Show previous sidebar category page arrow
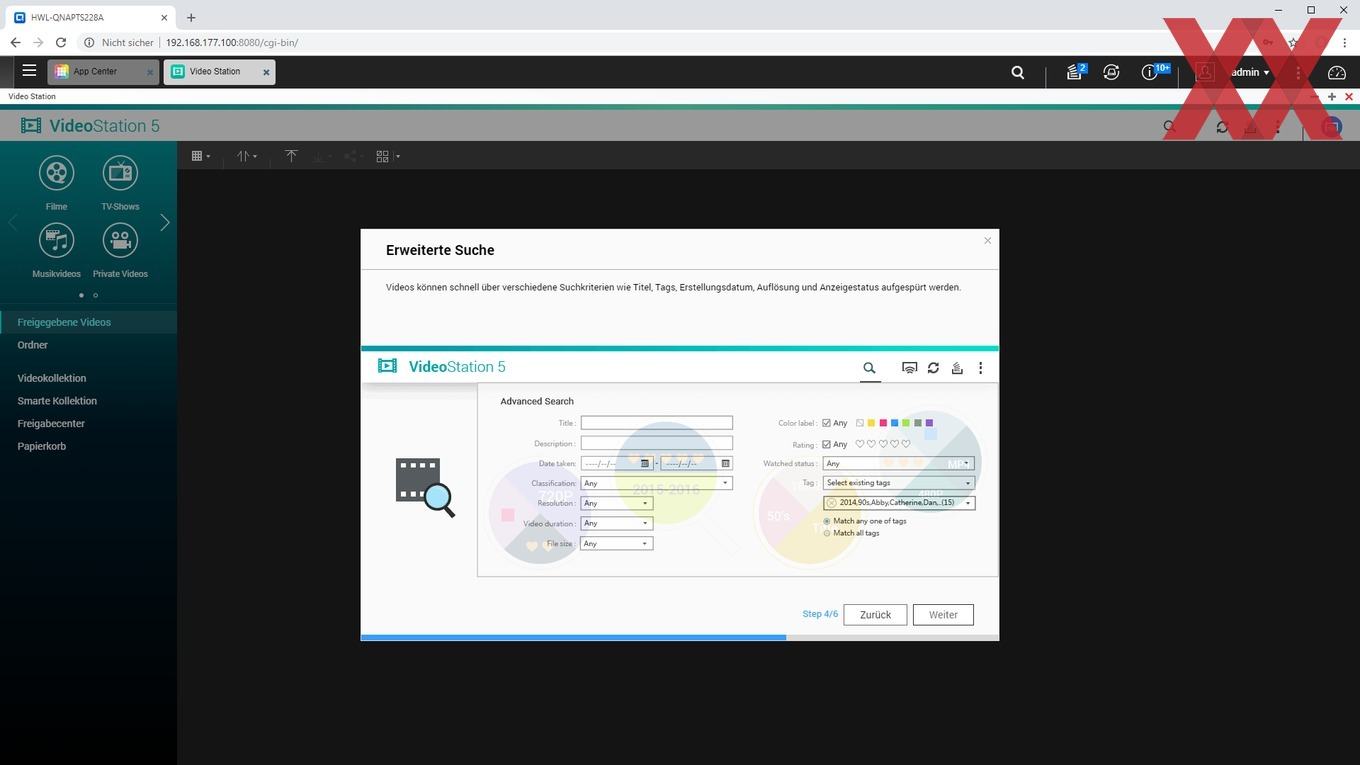Image resolution: width=1360 pixels, height=765 pixels. pos(13,222)
